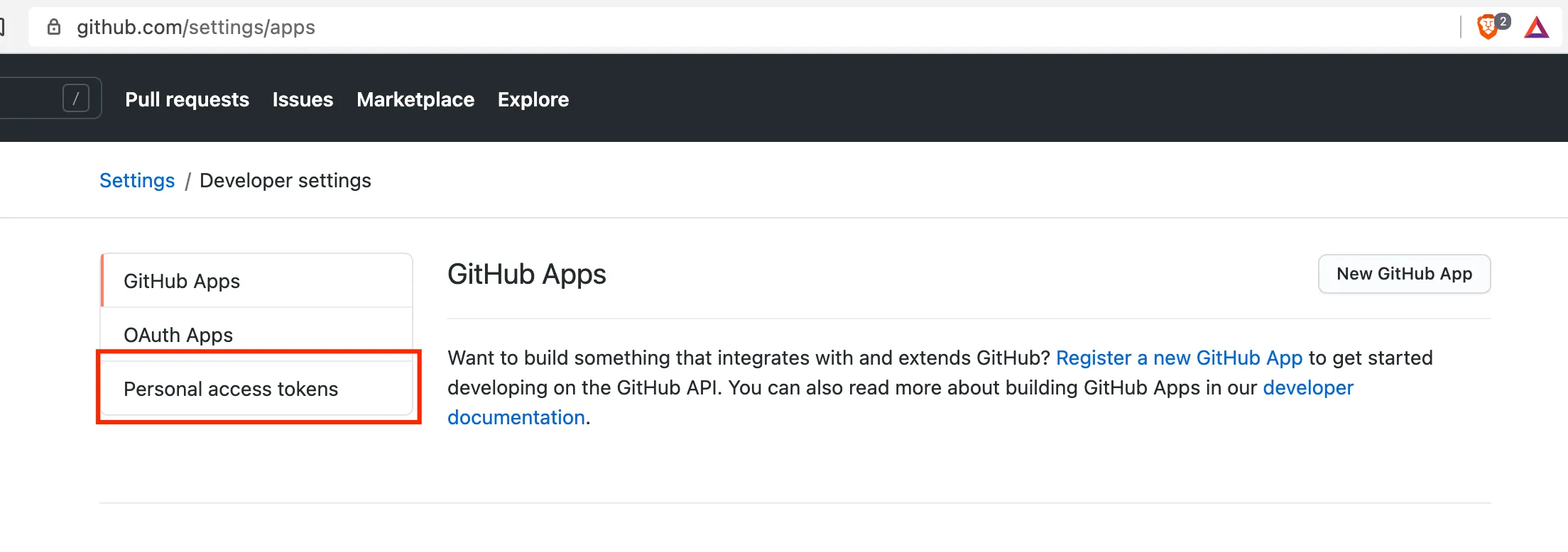Click the slash search shortcut box
This screenshot has width=1568, height=552.
click(76, 98)
